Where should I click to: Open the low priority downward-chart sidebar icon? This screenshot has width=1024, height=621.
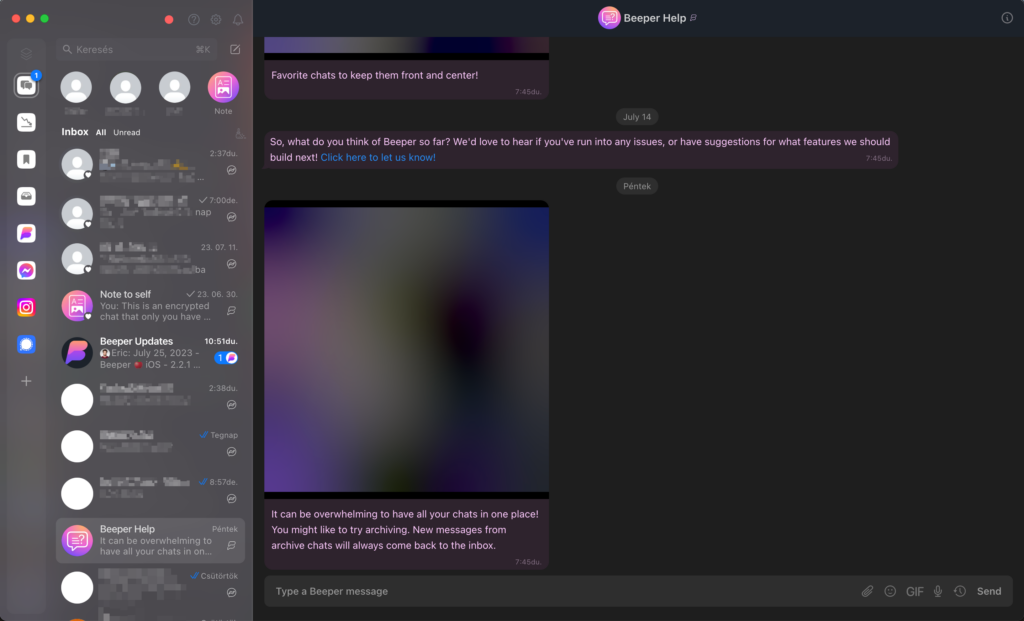point(26,122)
